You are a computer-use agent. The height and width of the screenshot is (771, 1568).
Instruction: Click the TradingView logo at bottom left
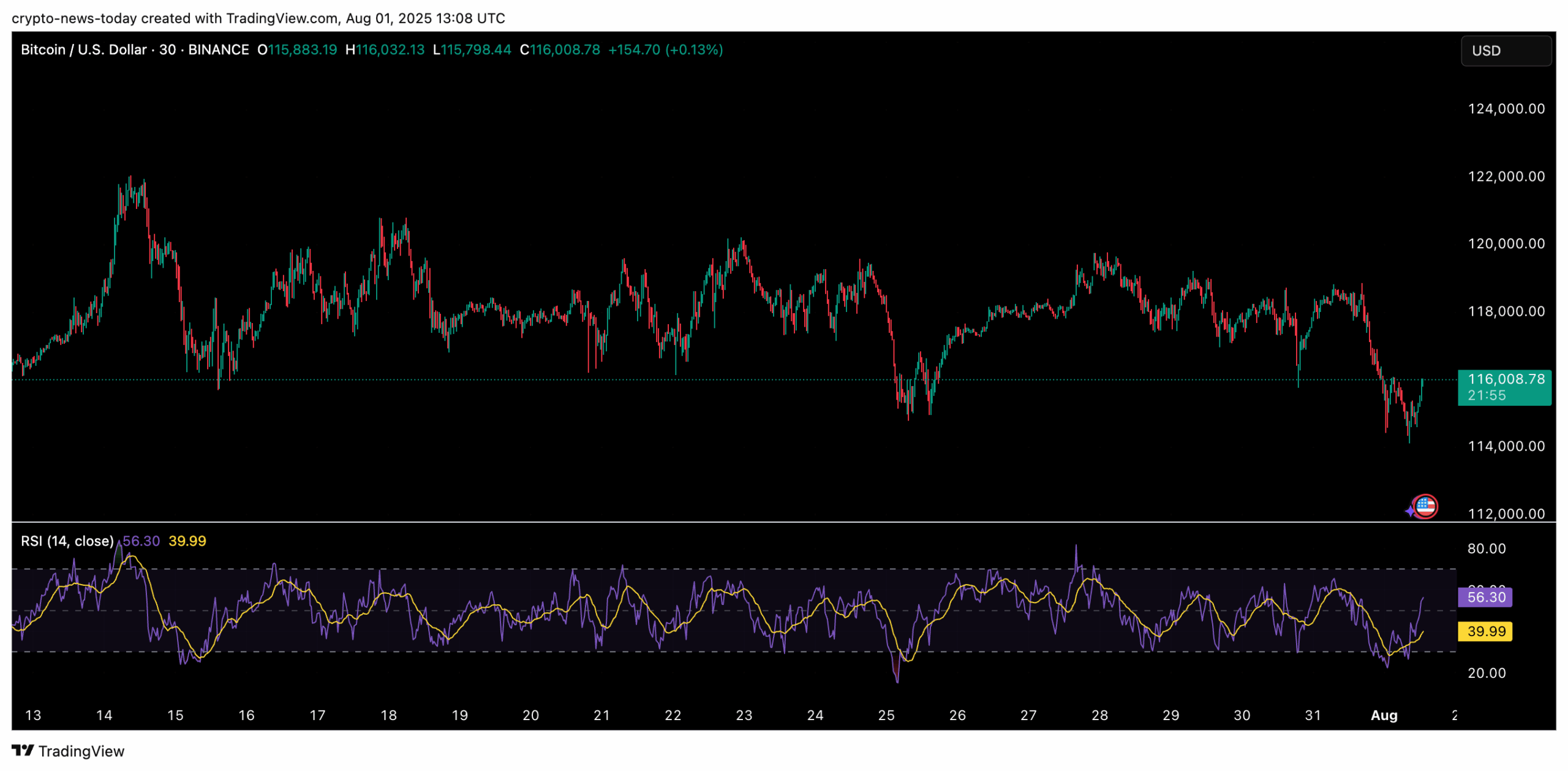pyautogui.click(x=23, y=750)
